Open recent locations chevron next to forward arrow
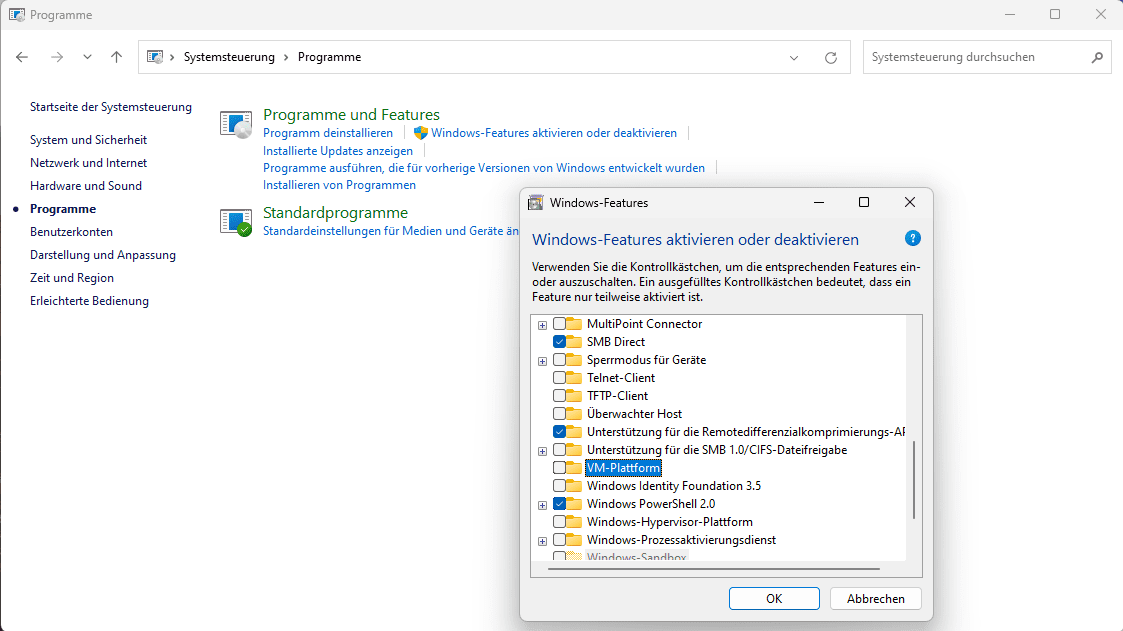 coord(87,57)
